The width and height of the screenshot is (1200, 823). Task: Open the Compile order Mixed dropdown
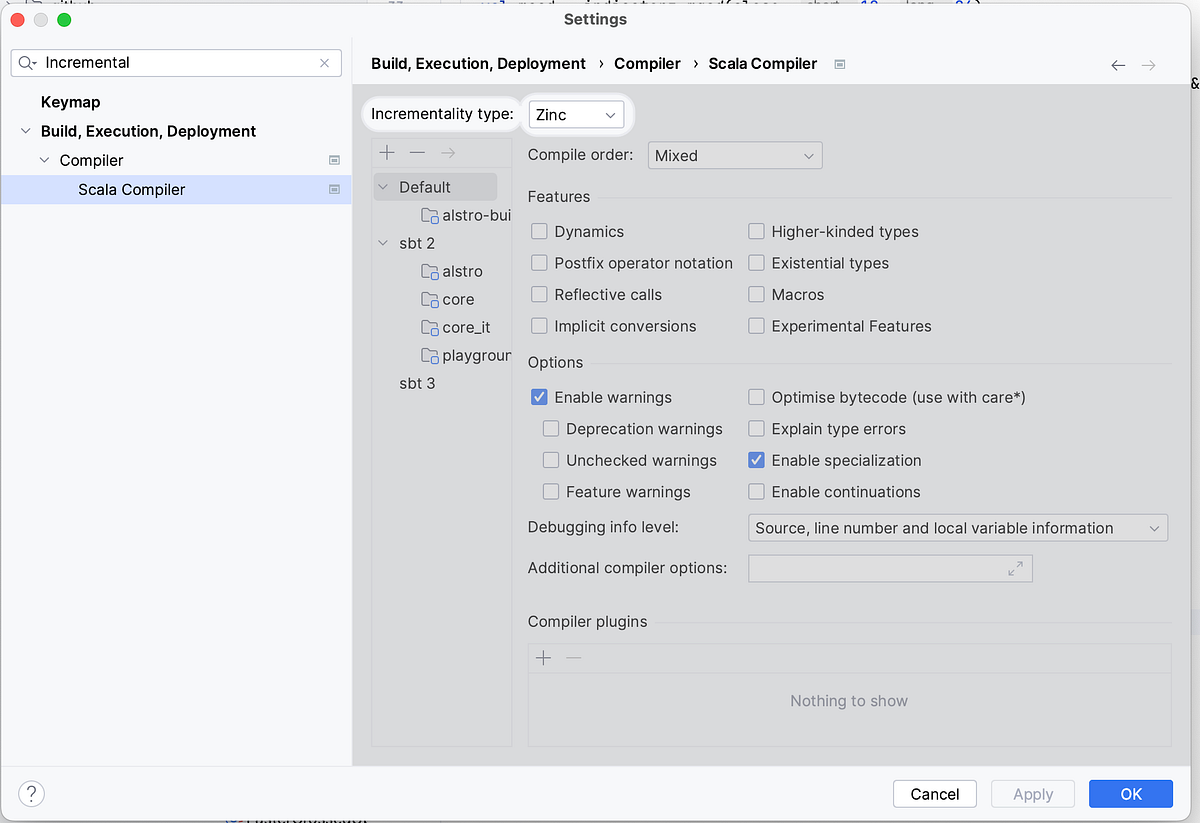pyautogui.click(x=735, y=156)
